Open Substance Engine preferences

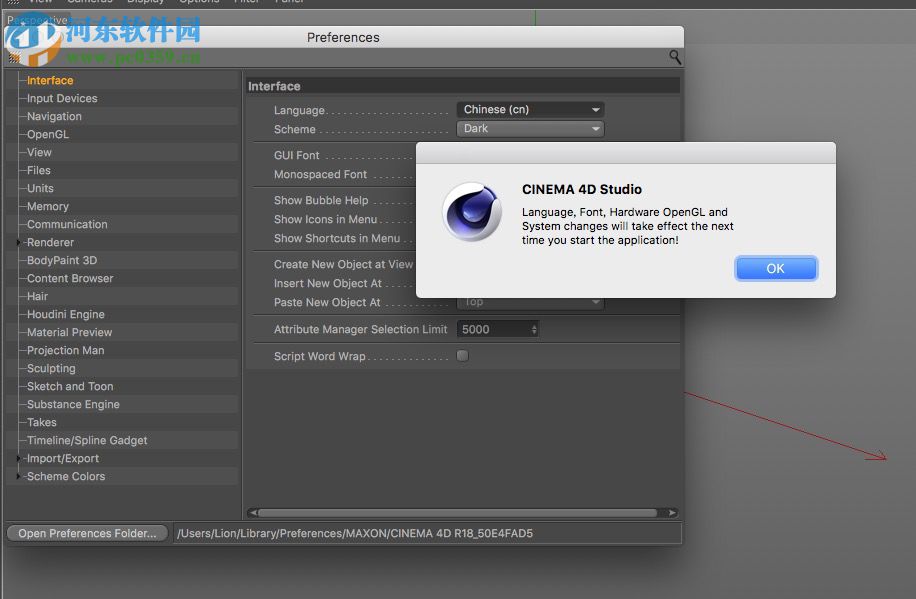click(x=72, y=404)
